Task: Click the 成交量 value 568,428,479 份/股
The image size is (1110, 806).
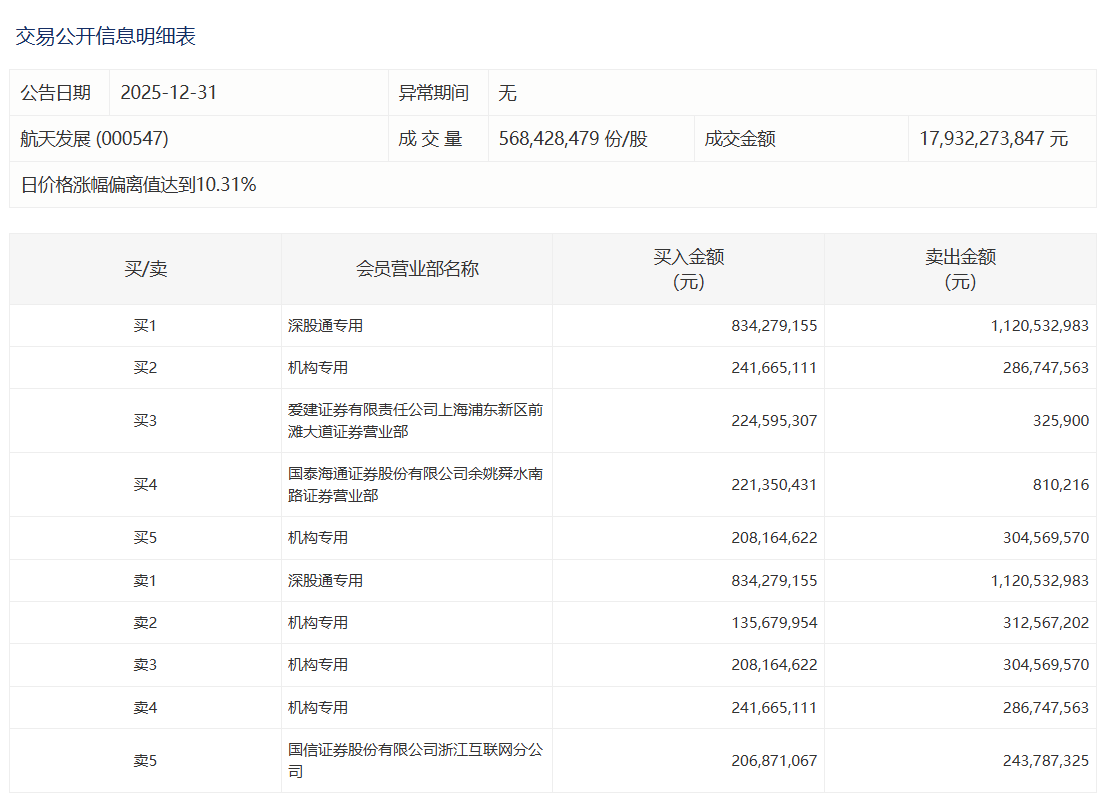Action: tap(573, 139)
